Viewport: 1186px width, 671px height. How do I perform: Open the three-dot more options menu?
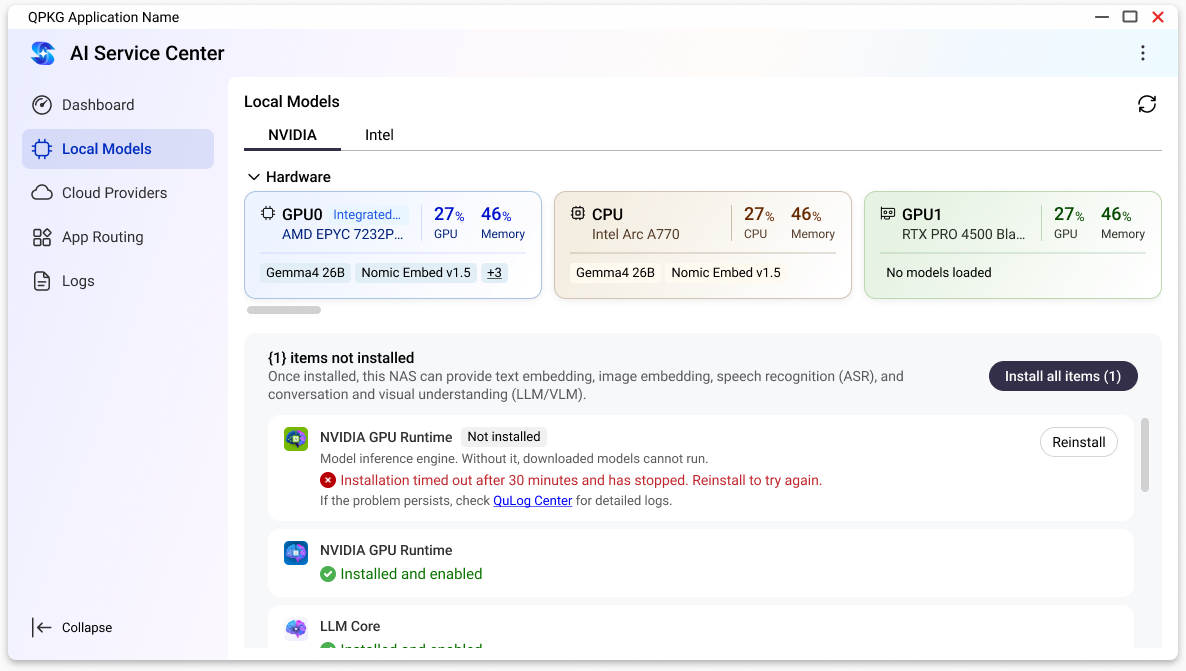(x=1142, y=53)
